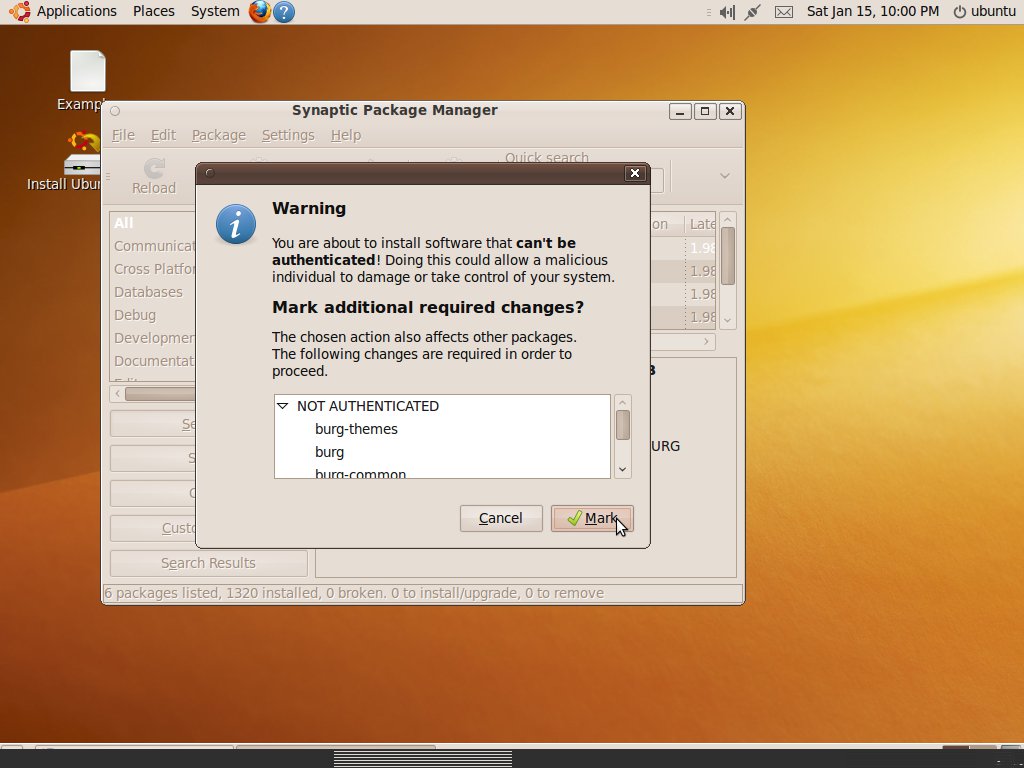Image resolution: width=1024 pixels, height=768 pixels.
Task: Click the network connection icon in panel
Action: (x=752, y=12)
